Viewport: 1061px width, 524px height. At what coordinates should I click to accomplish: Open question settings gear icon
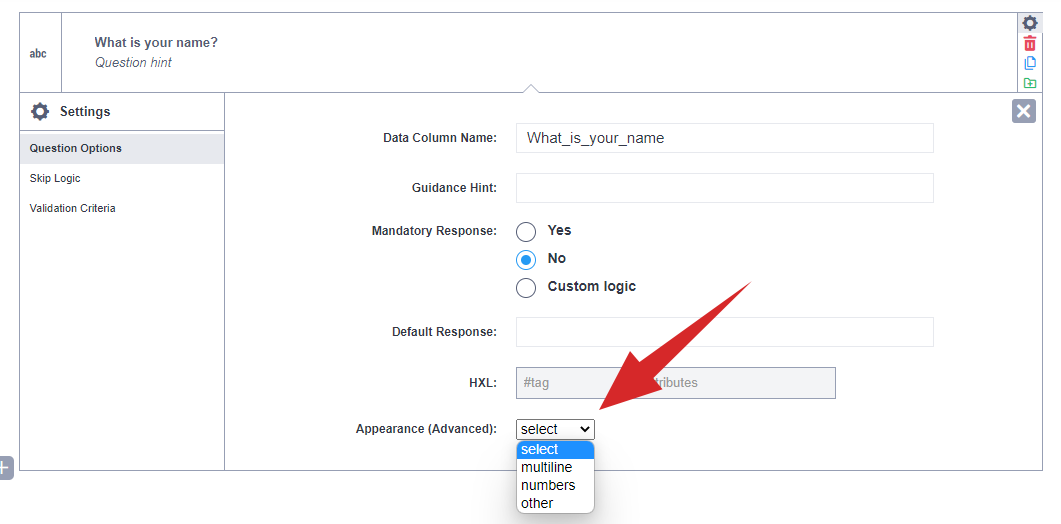(x=1030, y=23)
